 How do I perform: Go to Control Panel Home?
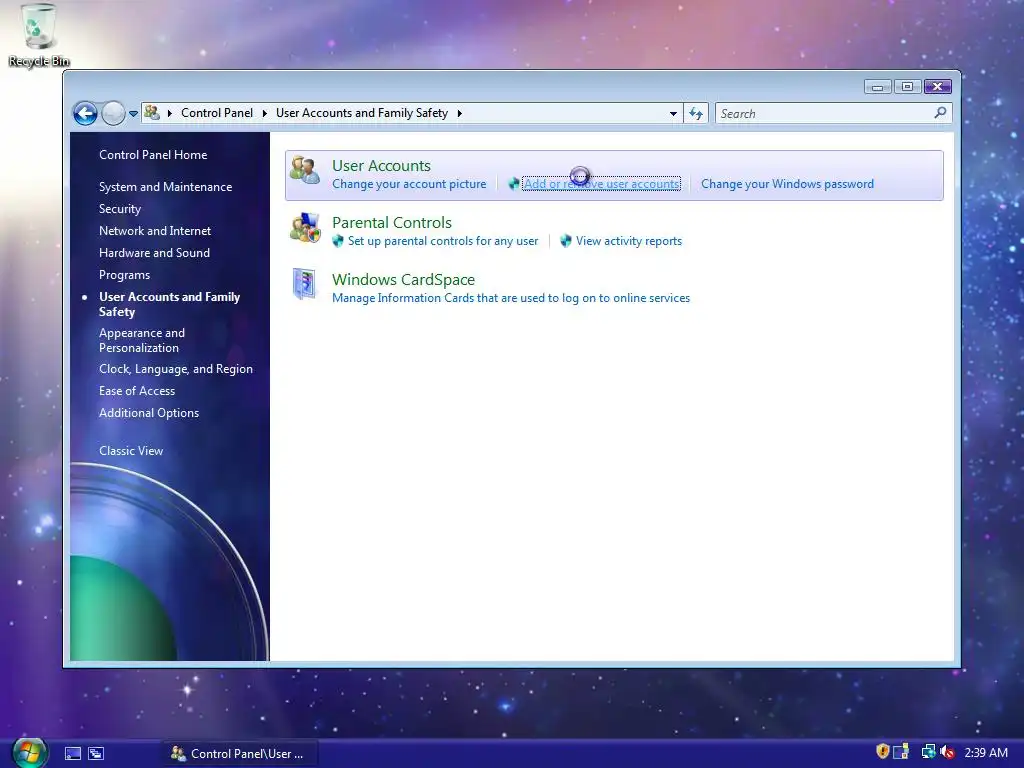pyautogui.click(x=153, y=155)
